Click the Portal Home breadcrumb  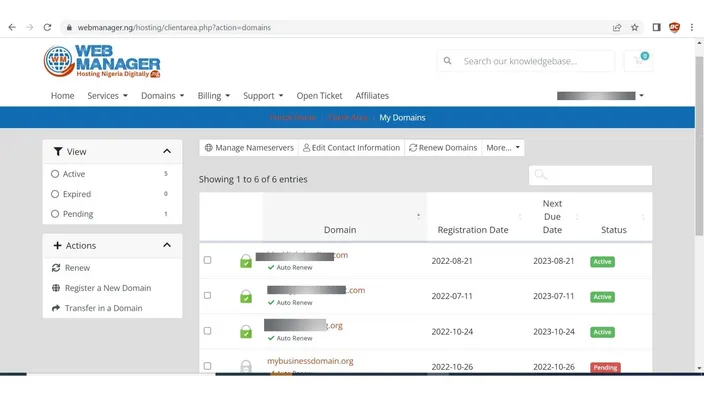293,118
